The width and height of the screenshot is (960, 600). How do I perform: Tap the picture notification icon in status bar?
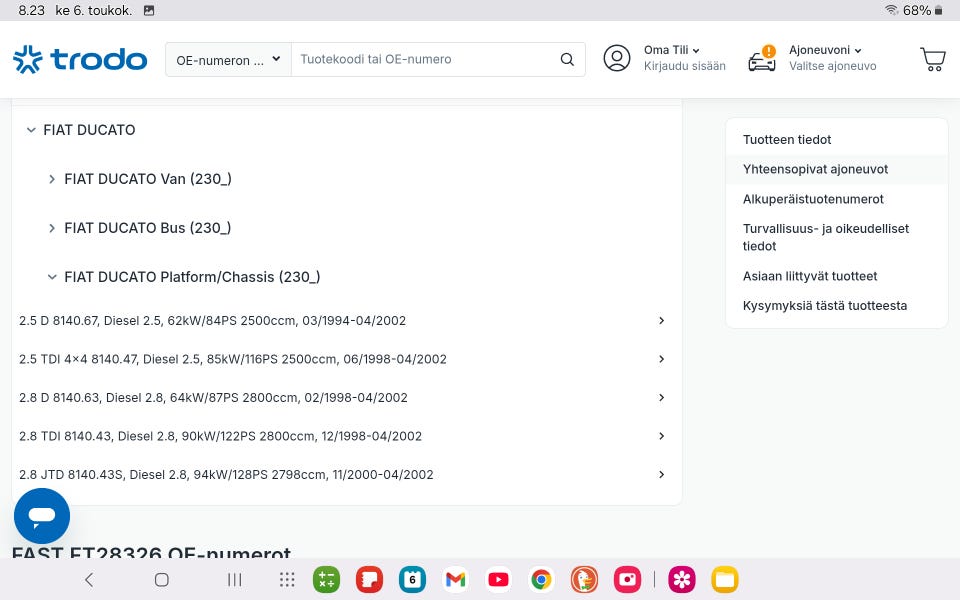click(149, 10)
